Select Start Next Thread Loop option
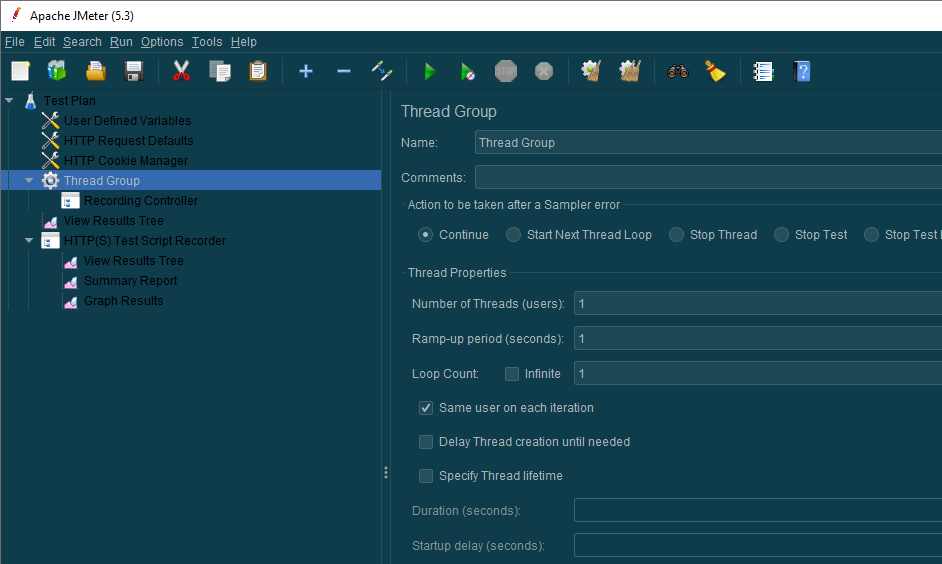 [513, 234]
